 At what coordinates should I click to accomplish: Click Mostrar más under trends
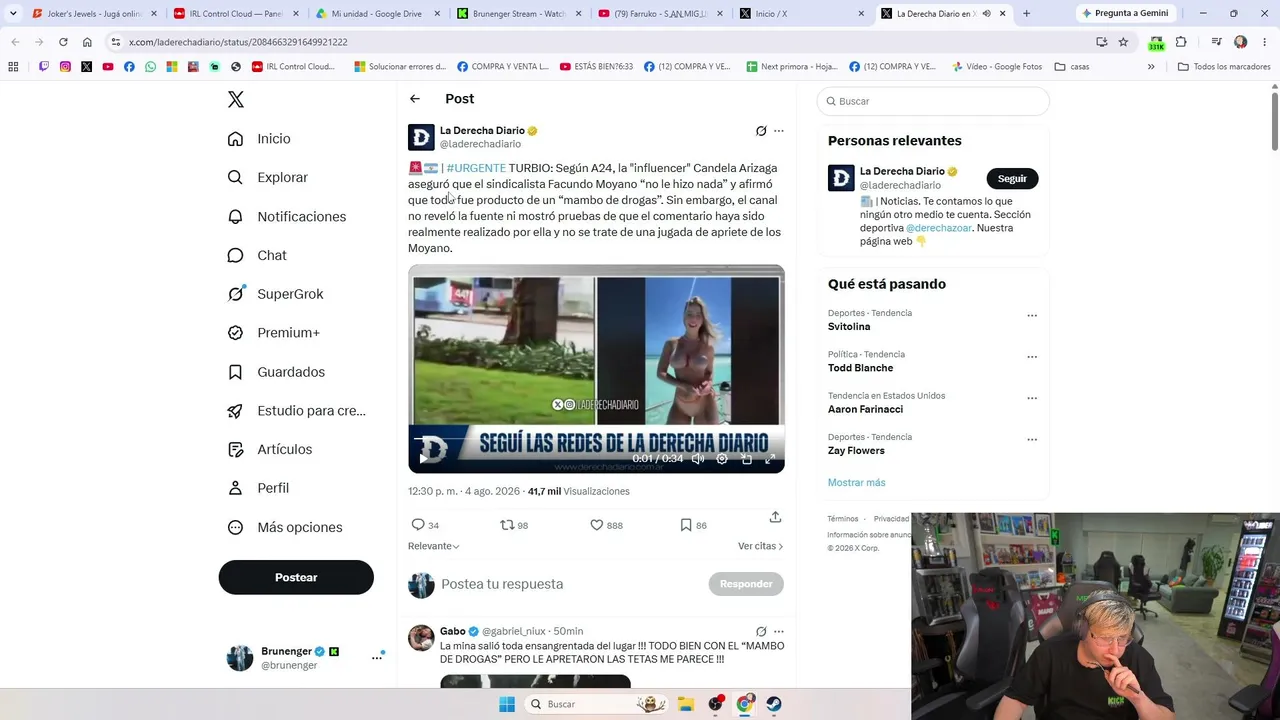pyautogui.click(x=856, y=482)
